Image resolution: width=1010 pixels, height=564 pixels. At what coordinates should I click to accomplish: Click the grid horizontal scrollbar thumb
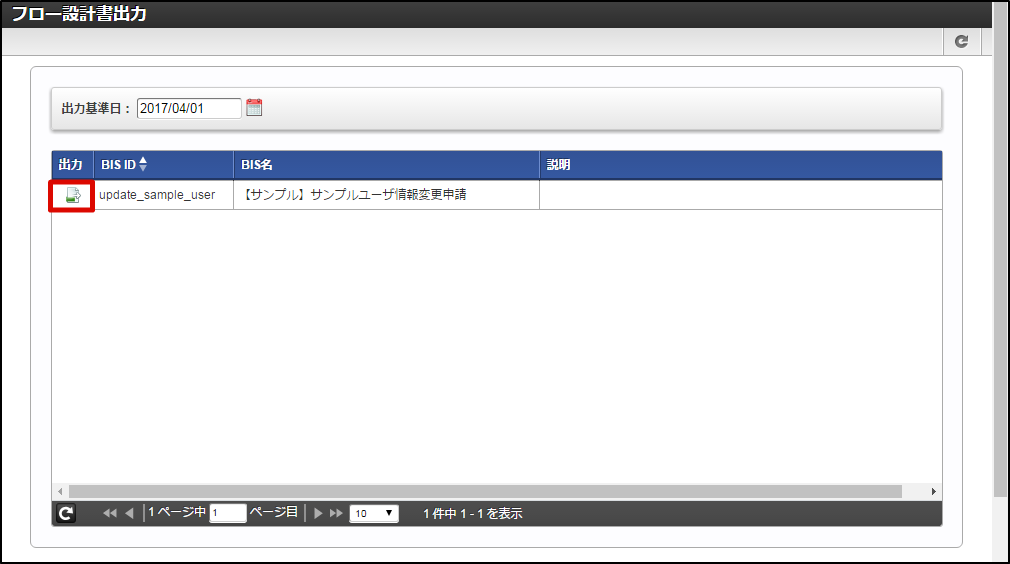click(x=485, y=491)
